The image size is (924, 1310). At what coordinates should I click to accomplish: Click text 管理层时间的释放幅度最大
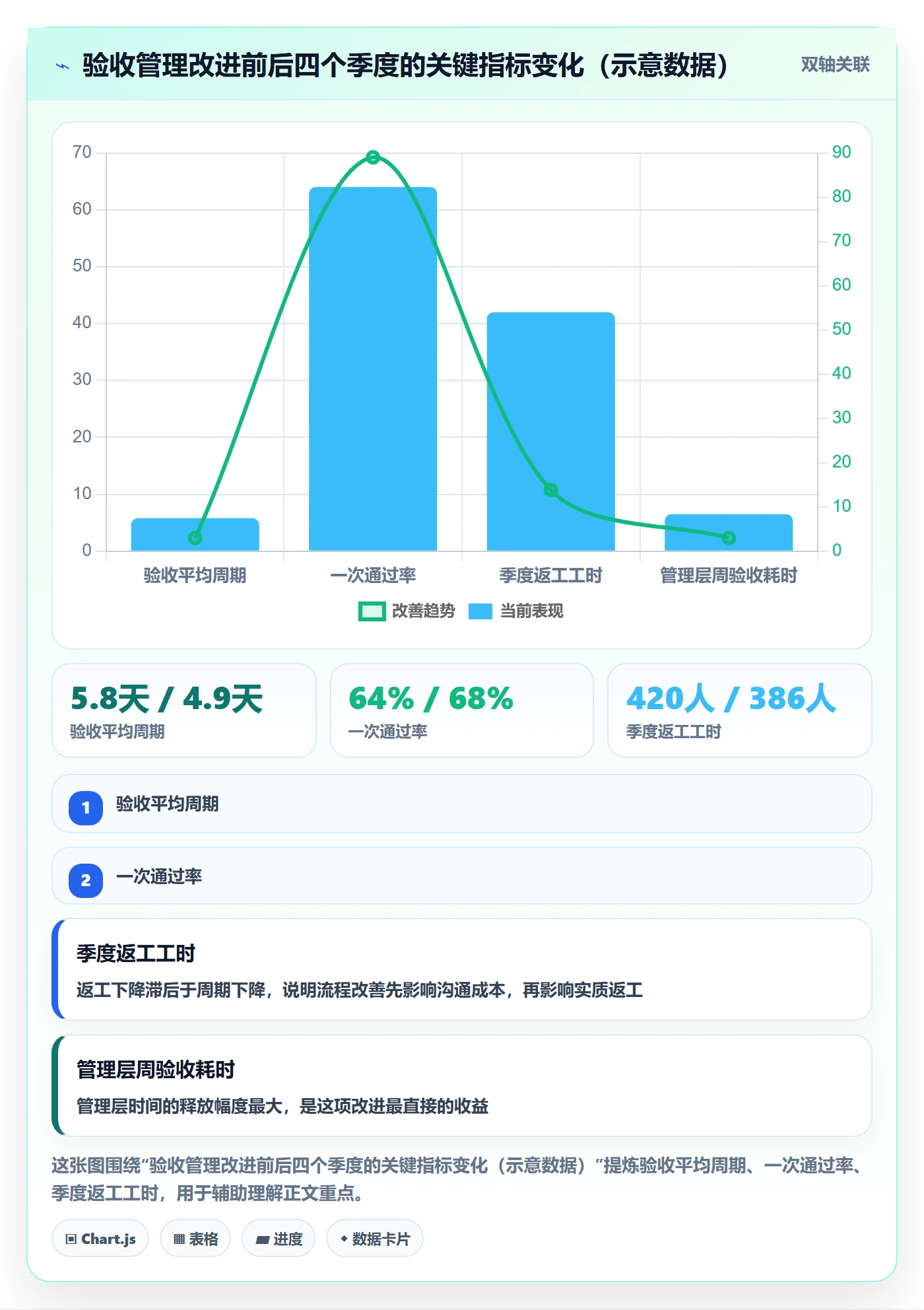[180, 1107]
